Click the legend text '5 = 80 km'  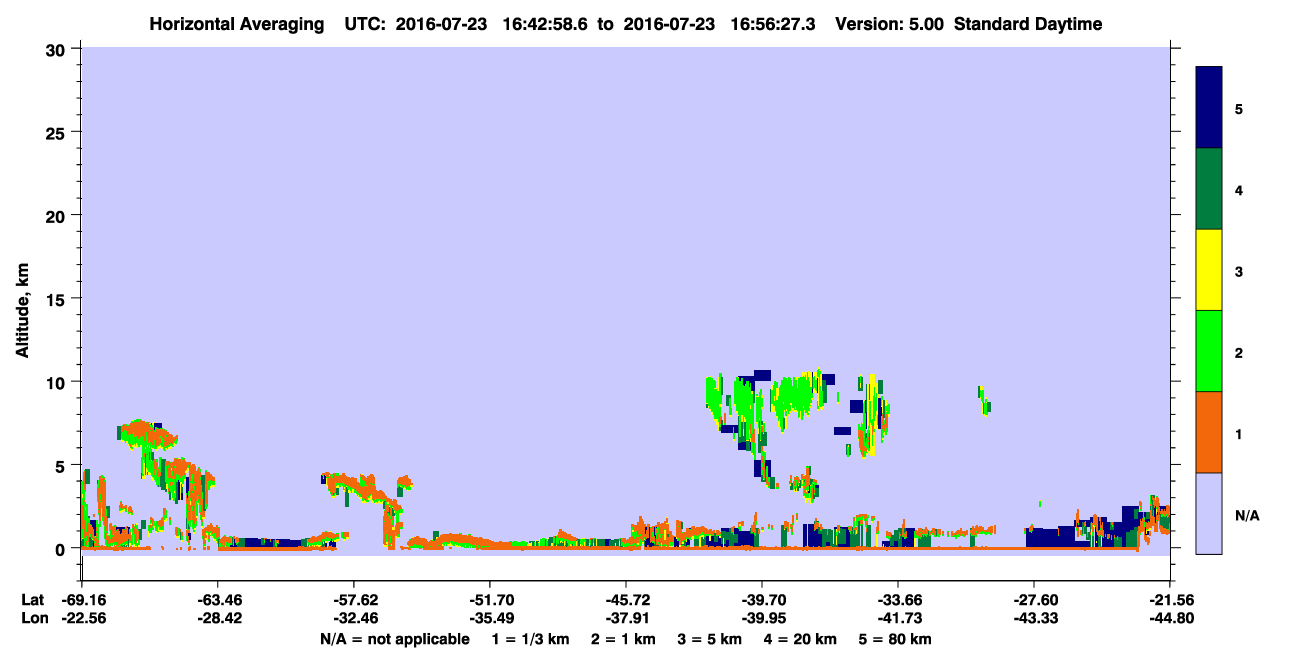(896, 639)
